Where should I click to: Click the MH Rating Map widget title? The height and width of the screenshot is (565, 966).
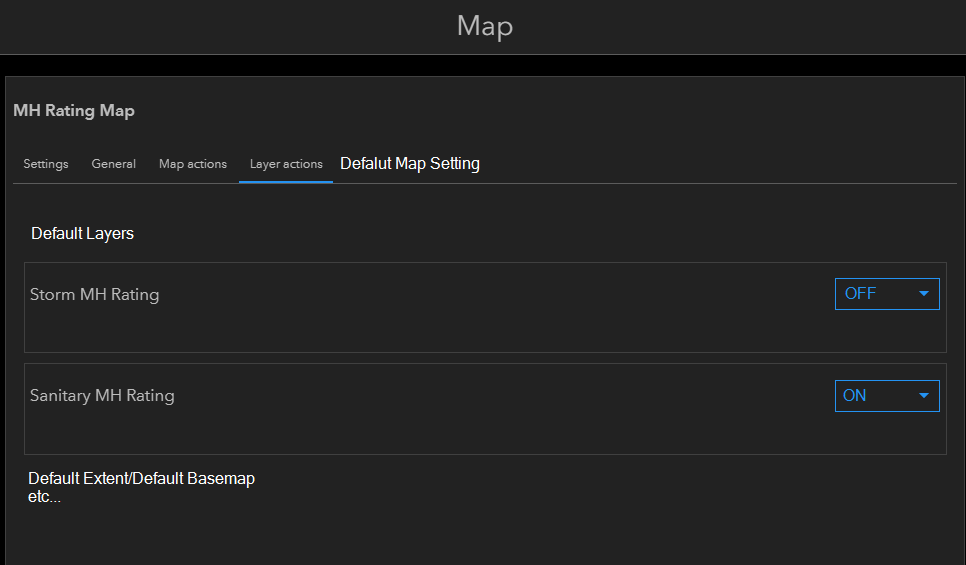point(74,111)
